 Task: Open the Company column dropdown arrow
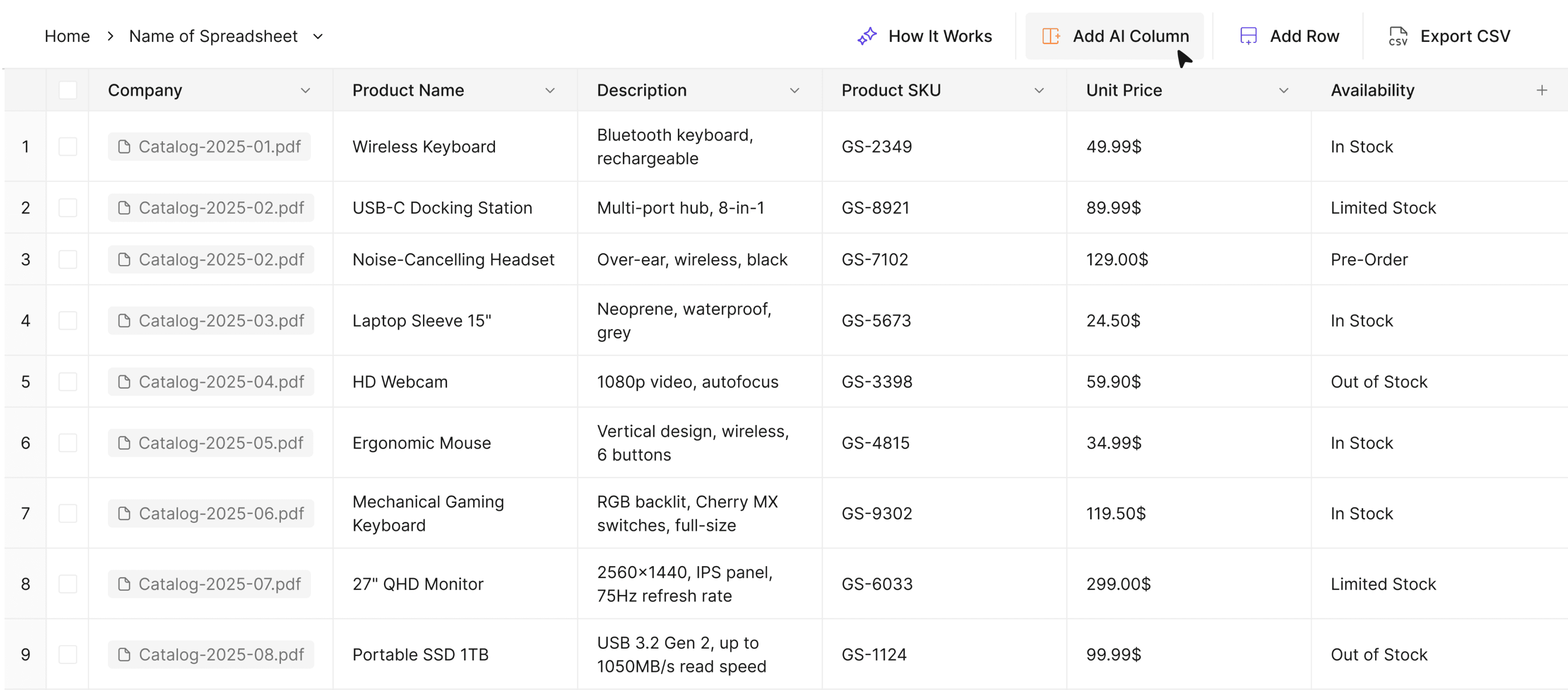pyautogui.click(x=305, y=91)
